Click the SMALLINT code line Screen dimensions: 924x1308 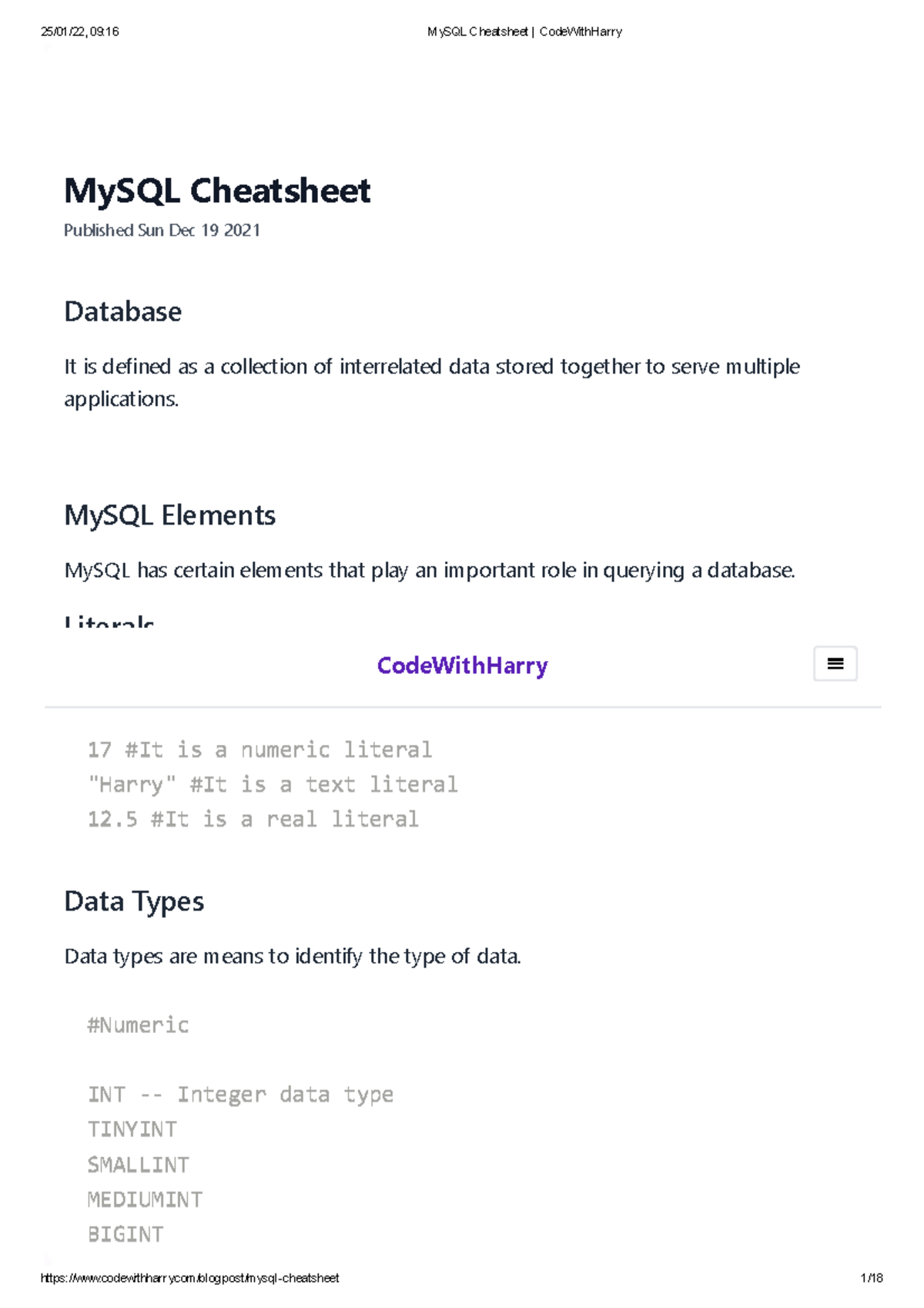point(139,1165)
